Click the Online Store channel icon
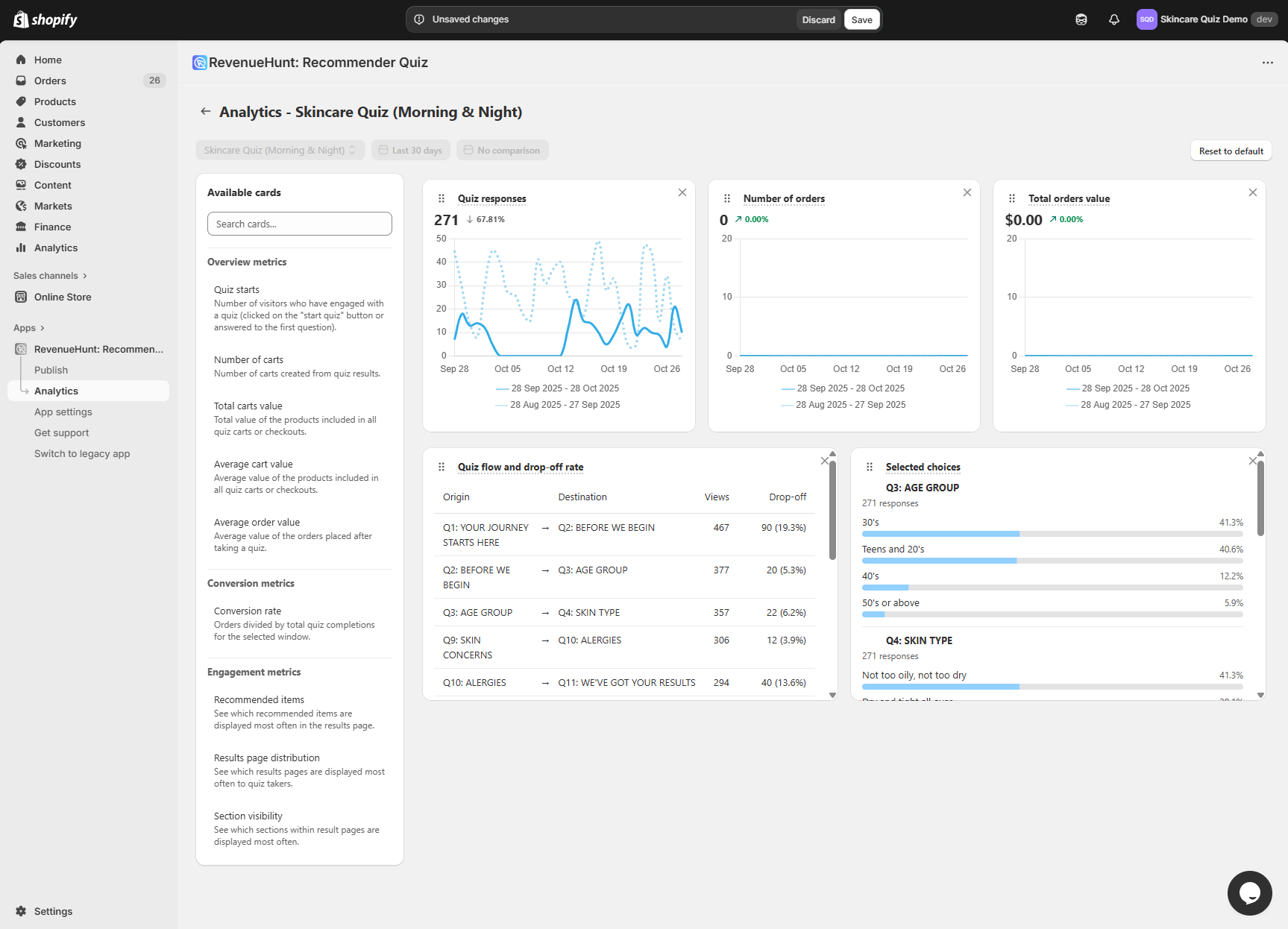 (21, 297)
